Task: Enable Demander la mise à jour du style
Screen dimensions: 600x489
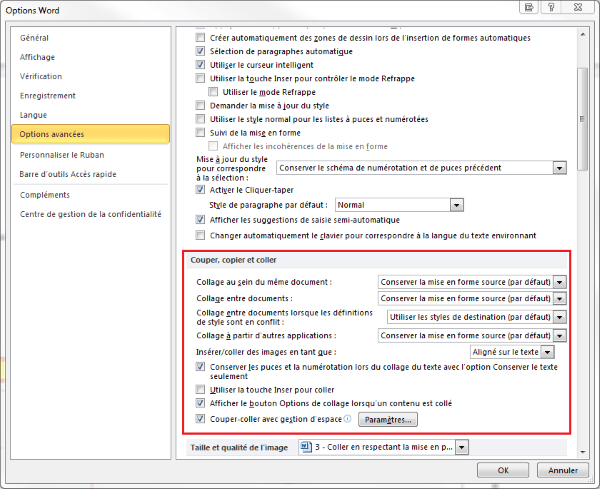Action: point(200,105)
